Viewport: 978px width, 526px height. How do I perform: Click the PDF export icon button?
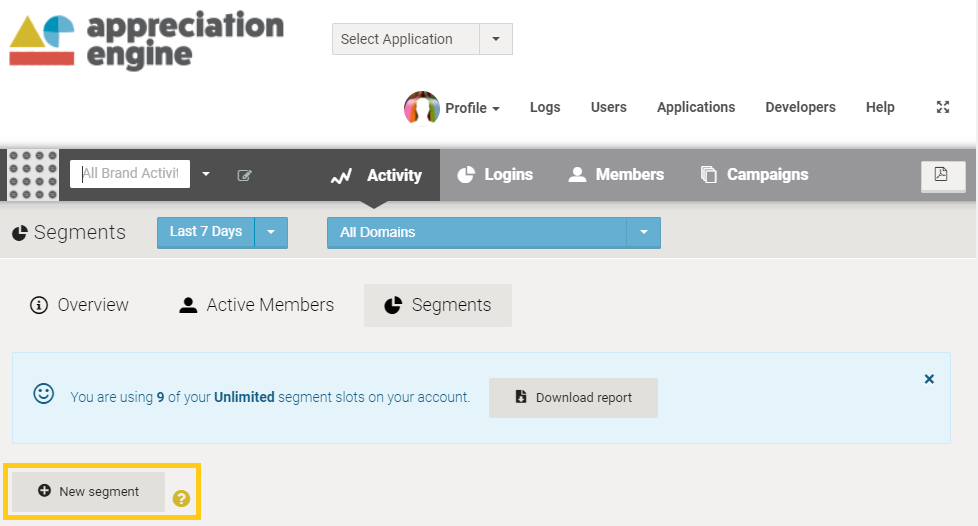942,175
